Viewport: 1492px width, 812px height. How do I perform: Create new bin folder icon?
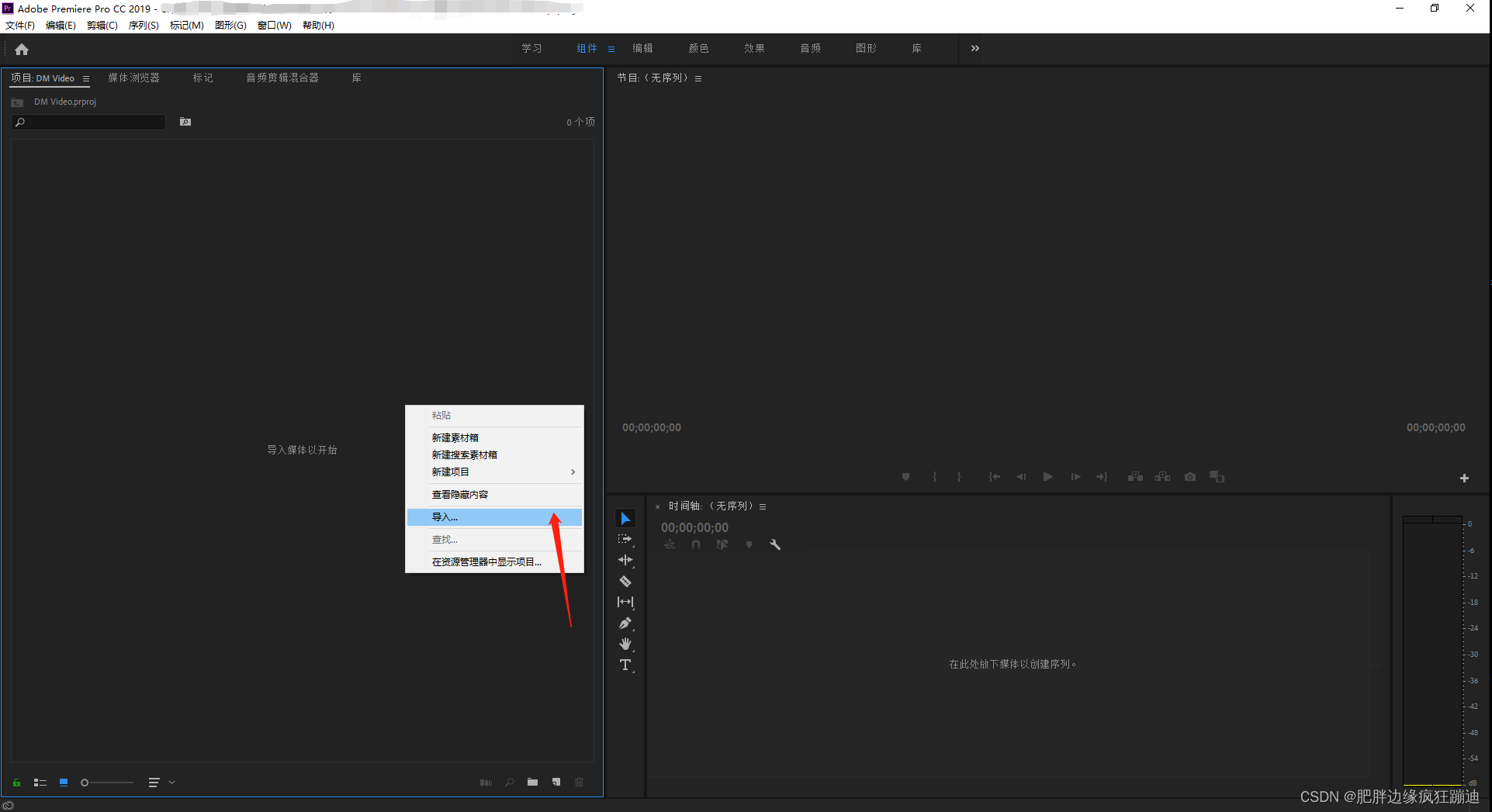click(532, 782)
